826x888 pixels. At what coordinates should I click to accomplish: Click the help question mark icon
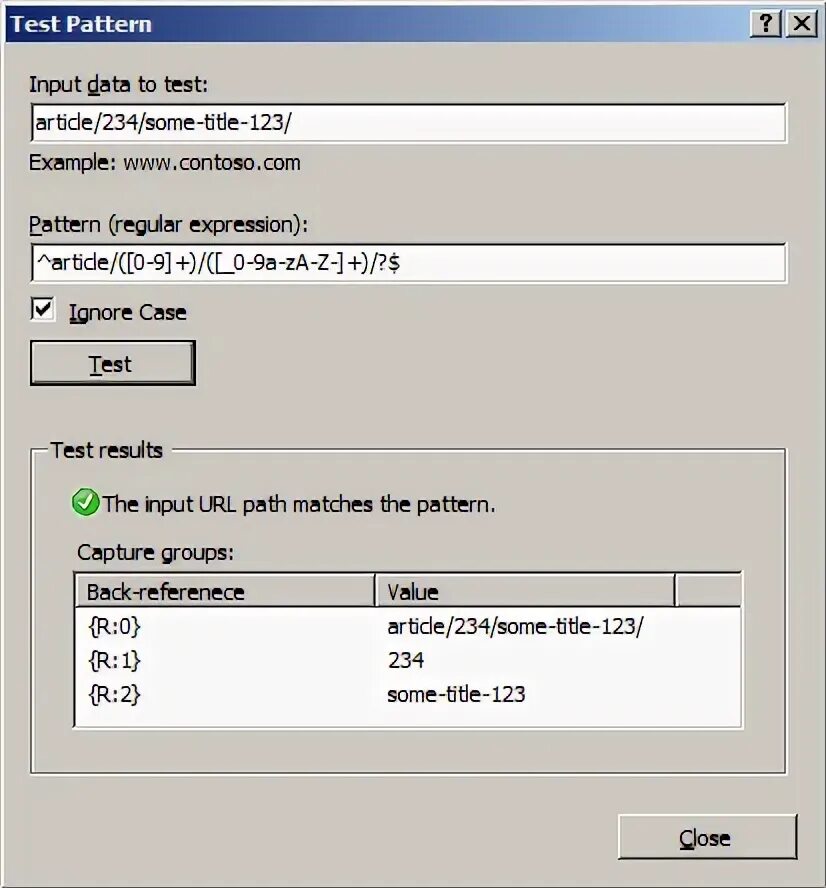(765, 24)
